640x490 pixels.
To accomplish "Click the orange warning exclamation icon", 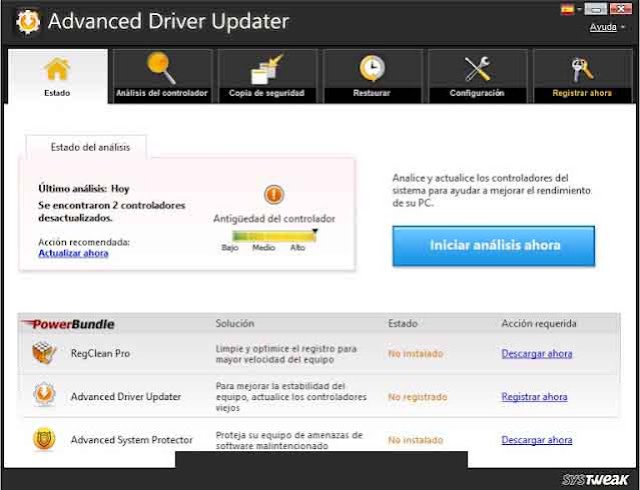I will pos(274,194).
